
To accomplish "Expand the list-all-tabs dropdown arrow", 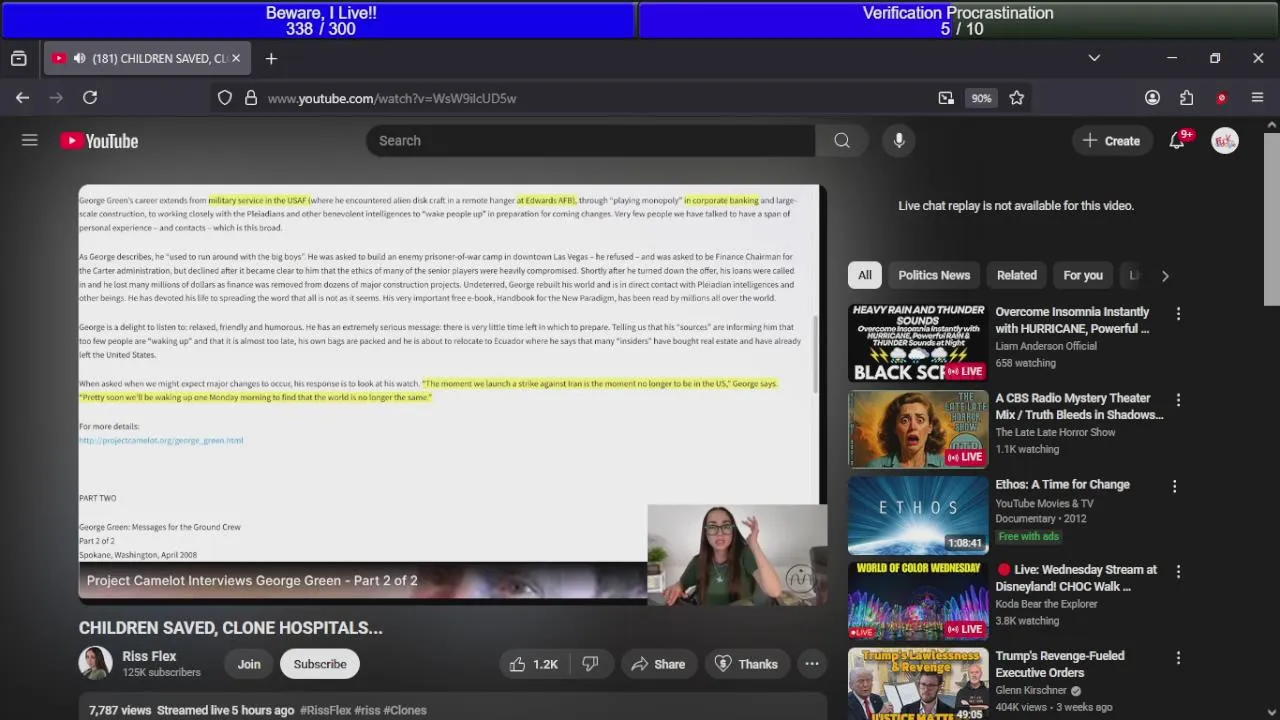I will (1094, 58).
